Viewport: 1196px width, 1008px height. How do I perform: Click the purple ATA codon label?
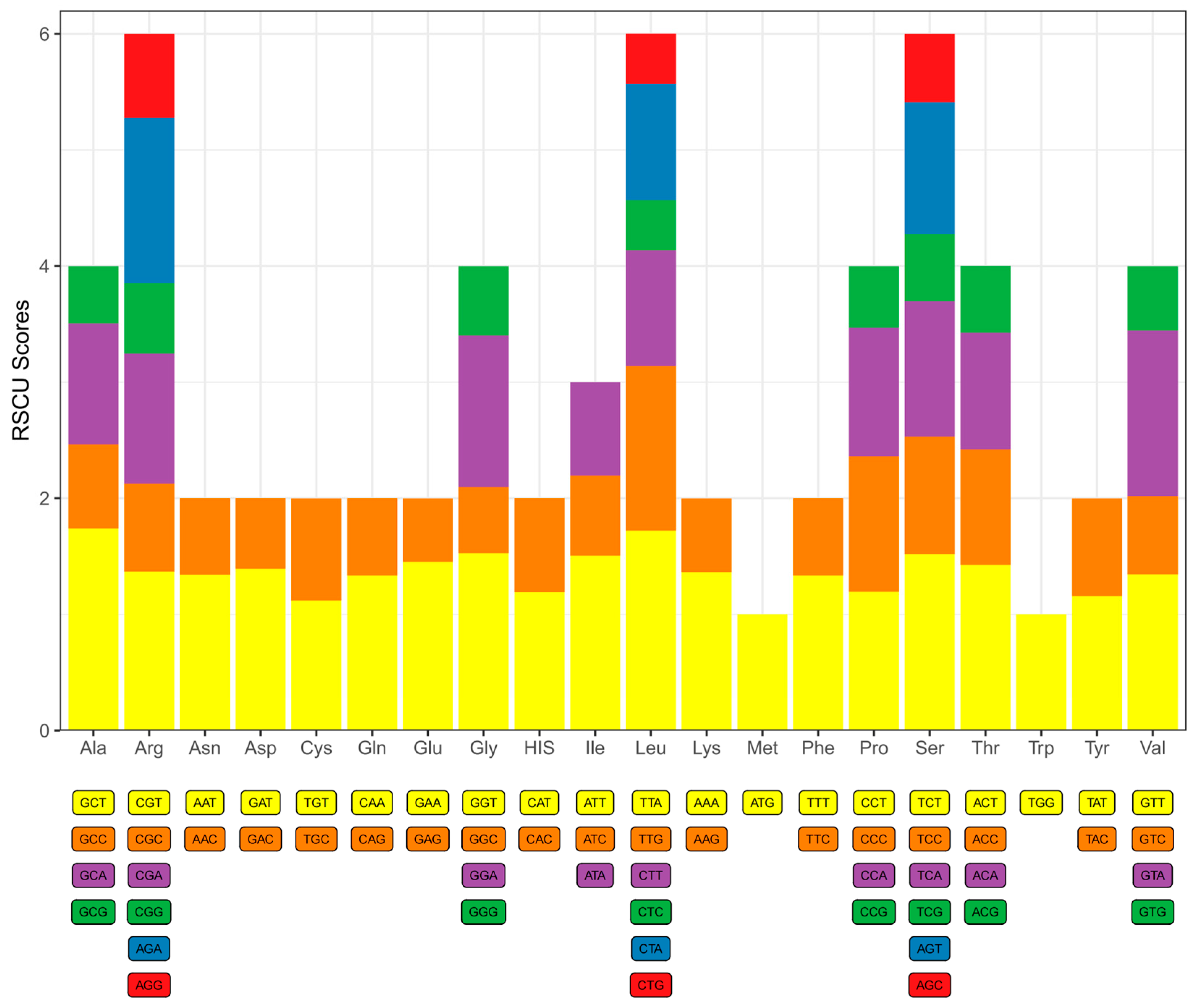[x=594, y=875]
